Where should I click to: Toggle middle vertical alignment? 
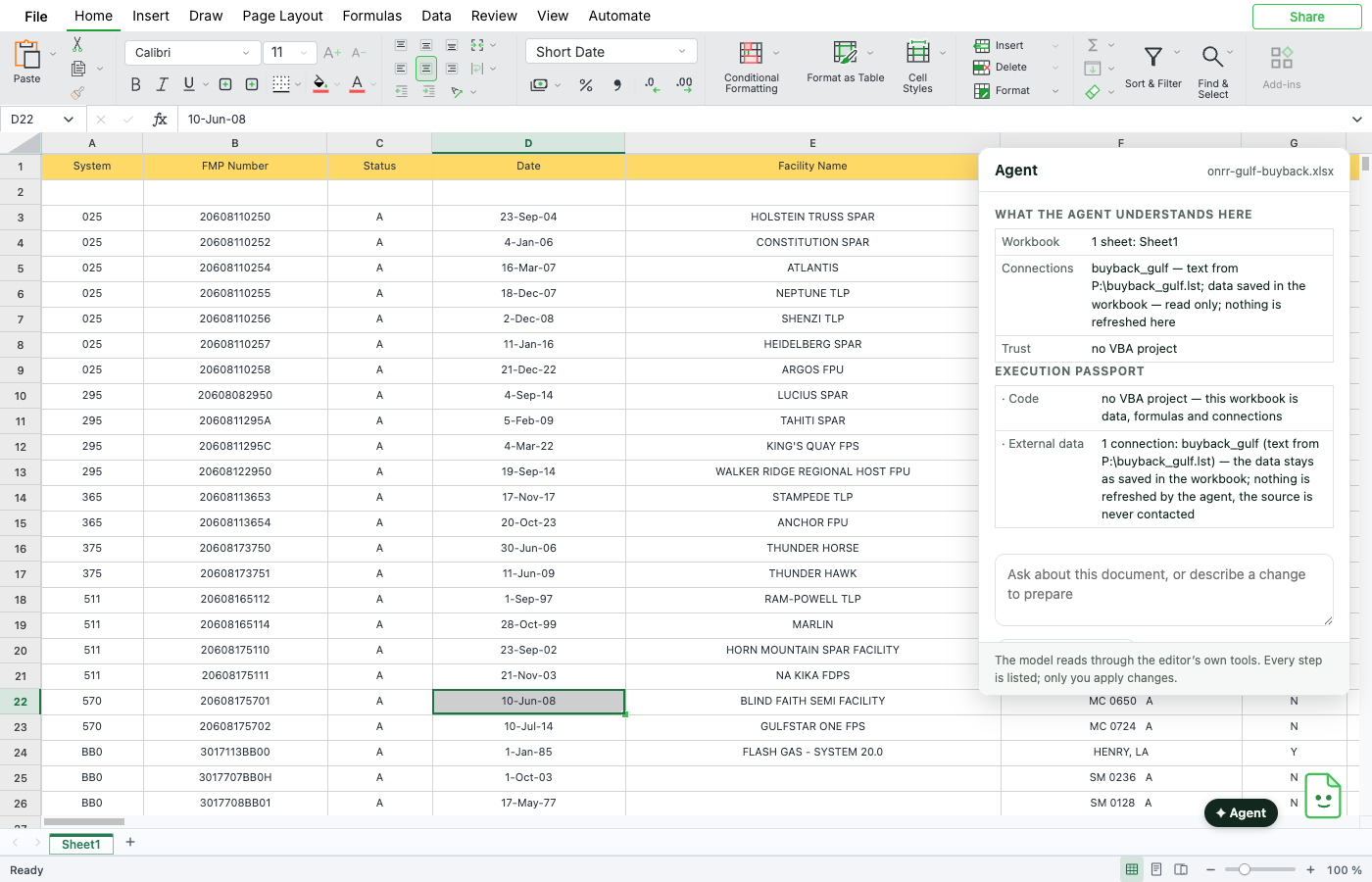pos(426,45)
